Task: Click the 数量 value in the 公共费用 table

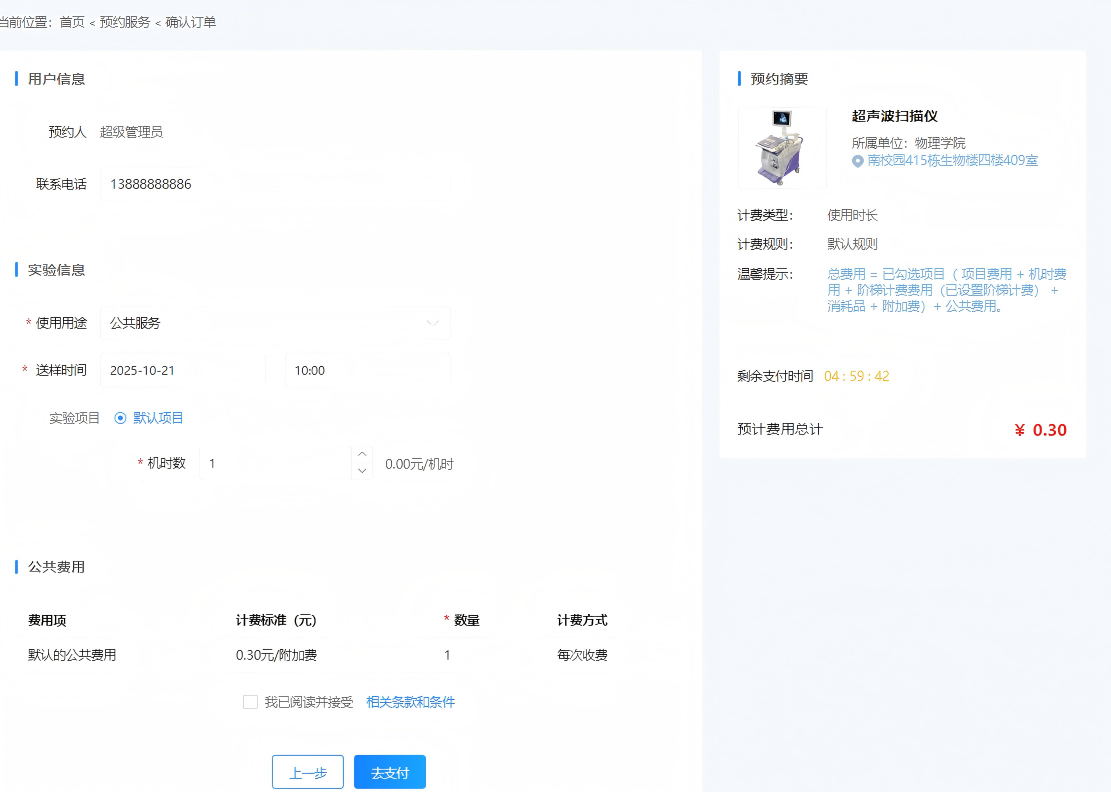Action: (447, 656)
